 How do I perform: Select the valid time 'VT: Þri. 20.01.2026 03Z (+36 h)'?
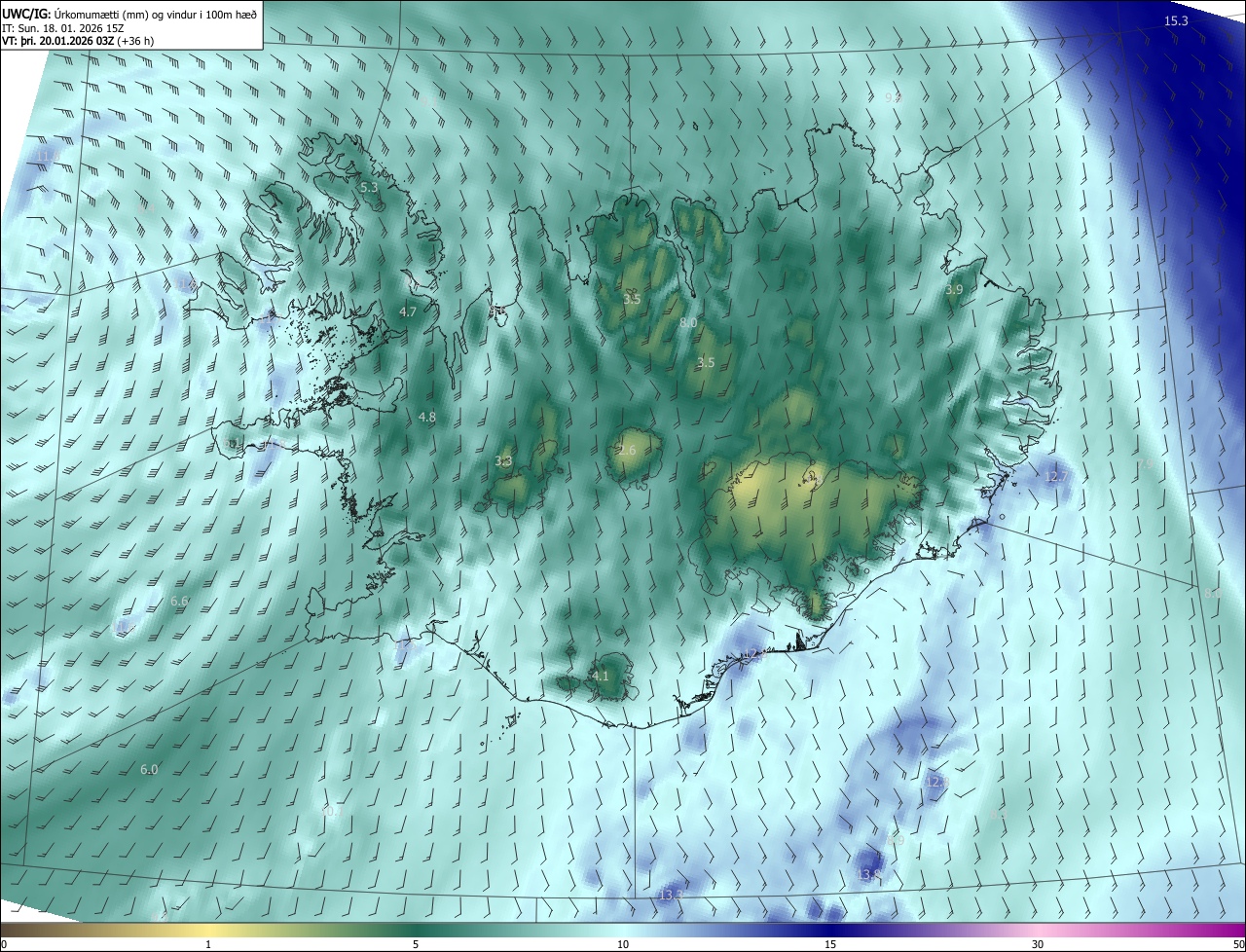click(x=78, y=41)
